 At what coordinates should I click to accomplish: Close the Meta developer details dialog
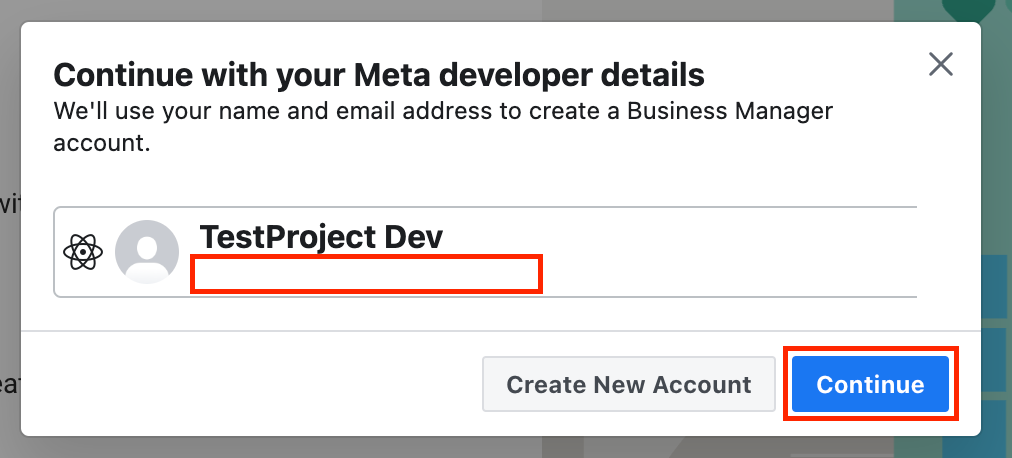coord(940,65)
